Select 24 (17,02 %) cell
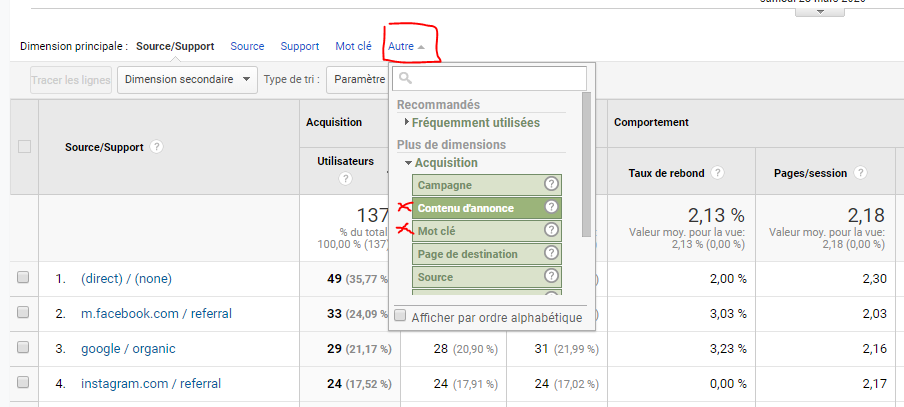Viewport: 904px width, 407px height. pos(567,383)
